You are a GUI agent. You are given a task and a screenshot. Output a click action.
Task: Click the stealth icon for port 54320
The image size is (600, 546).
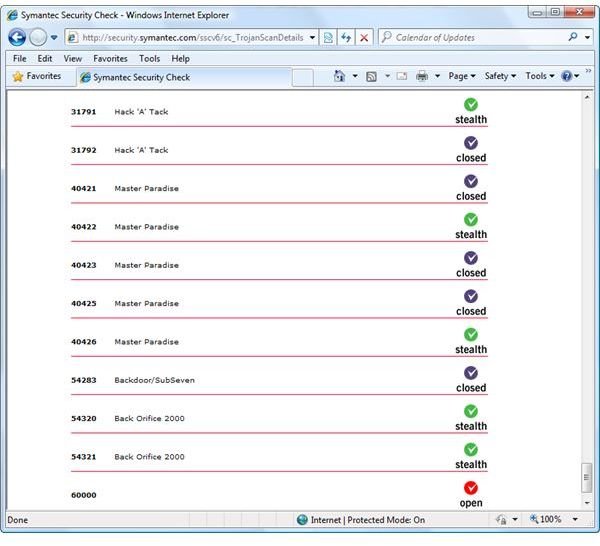[471, 411]
